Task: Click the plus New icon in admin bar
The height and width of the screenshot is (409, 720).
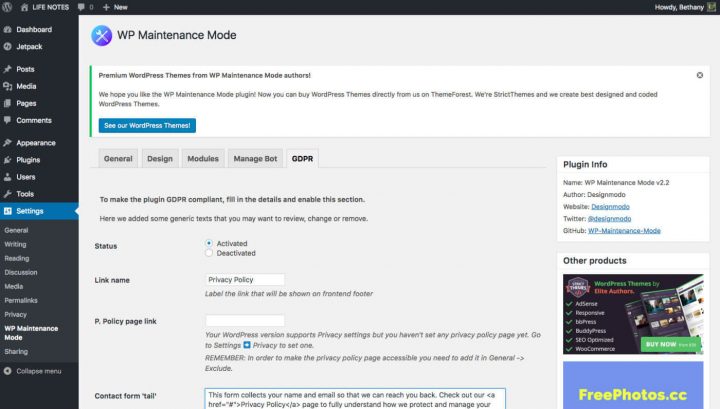Action: pyautogui.click(x=106, y=7)
